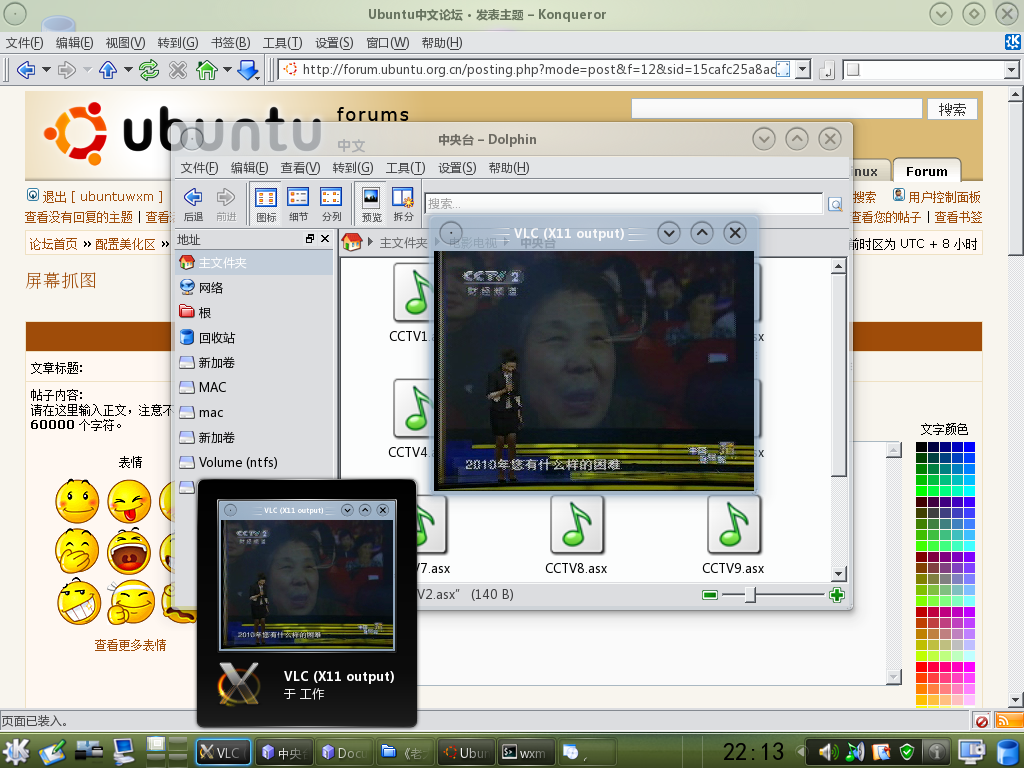Pick bright red color swatch in 文字颜色 palette

(x=921, y=667)
